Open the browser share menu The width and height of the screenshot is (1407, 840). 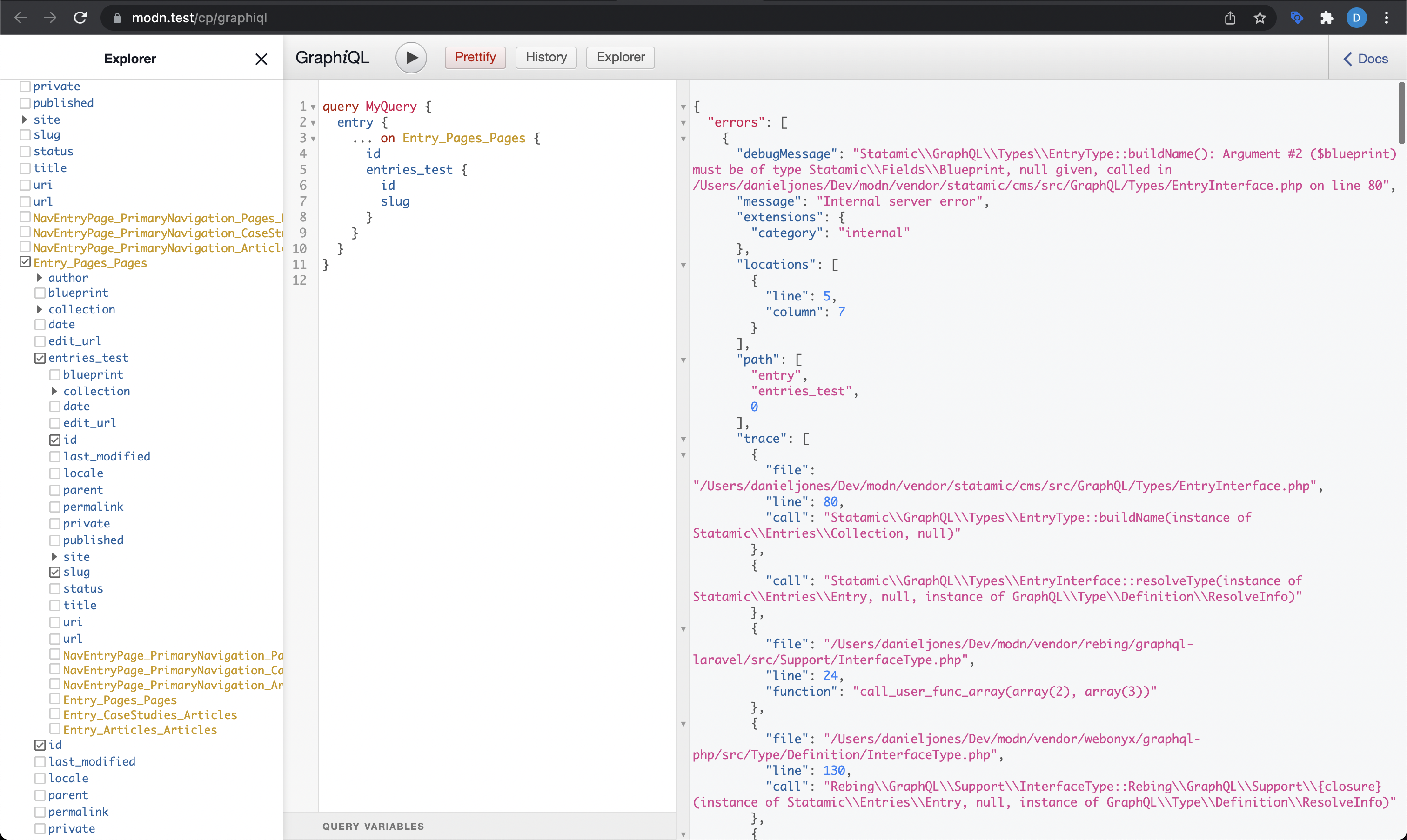pyautogui.click(x=1229, y=18)
